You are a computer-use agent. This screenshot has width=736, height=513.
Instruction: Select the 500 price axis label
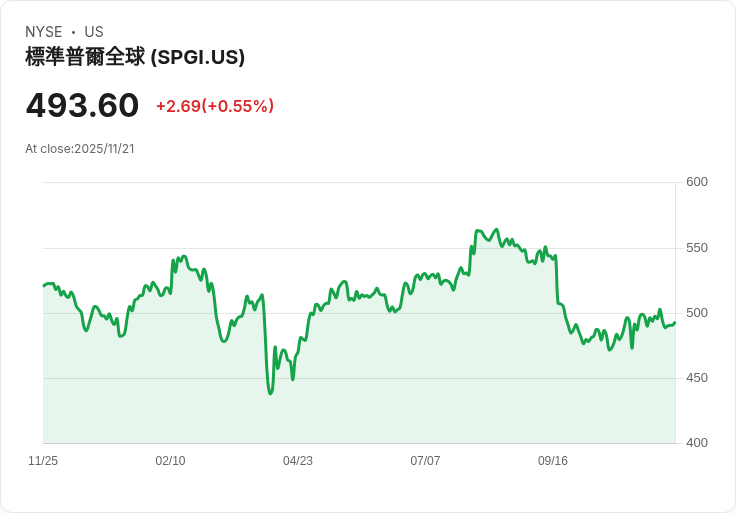click(x=697, y=313)
